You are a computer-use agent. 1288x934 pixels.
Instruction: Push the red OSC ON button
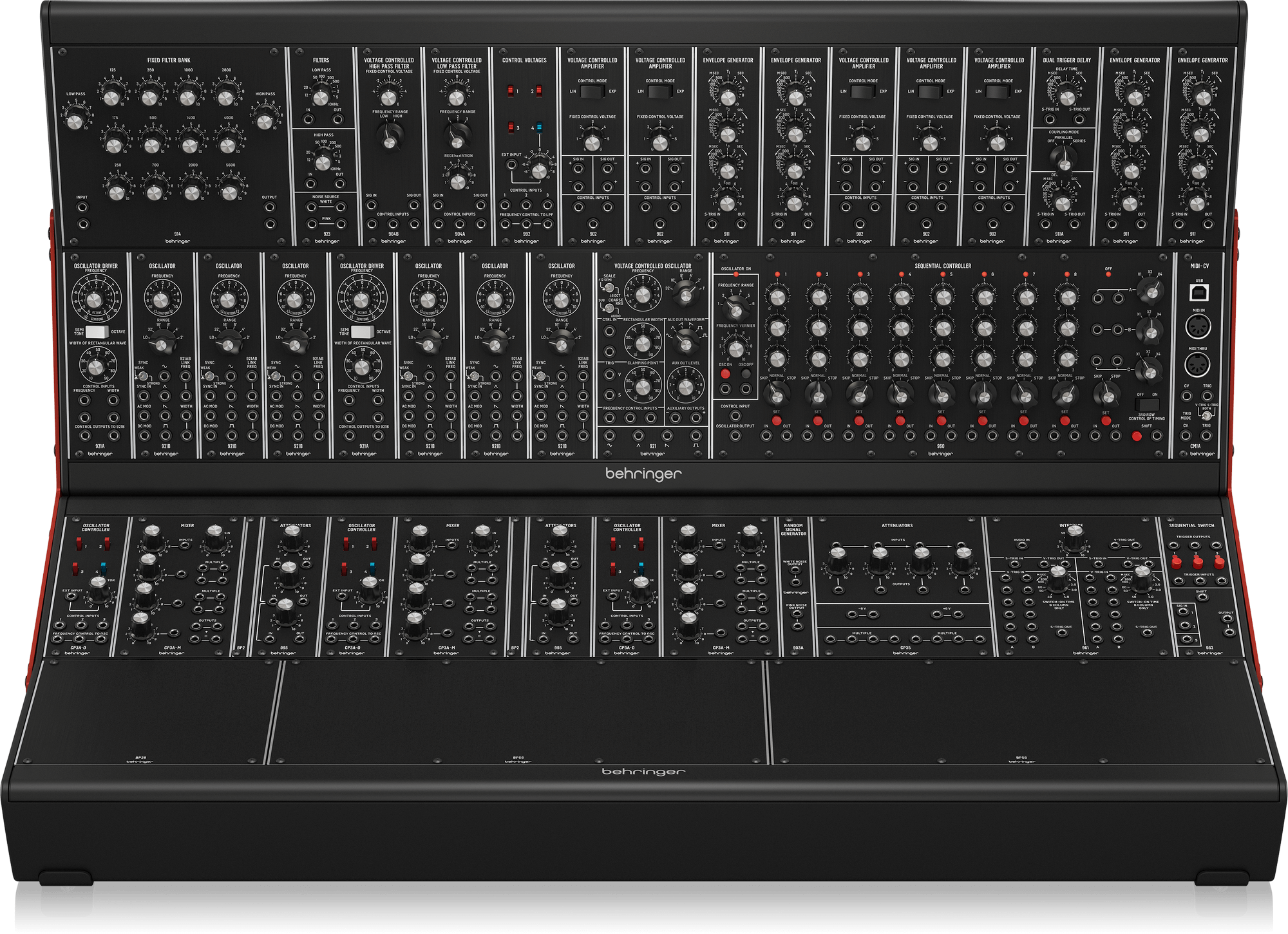tap(725, 373)
